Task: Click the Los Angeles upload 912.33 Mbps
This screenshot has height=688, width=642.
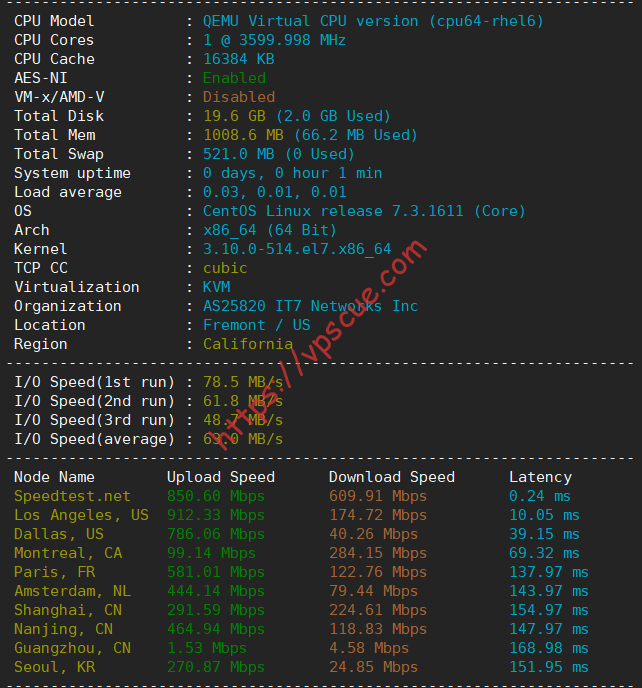Action: (216, 515)
